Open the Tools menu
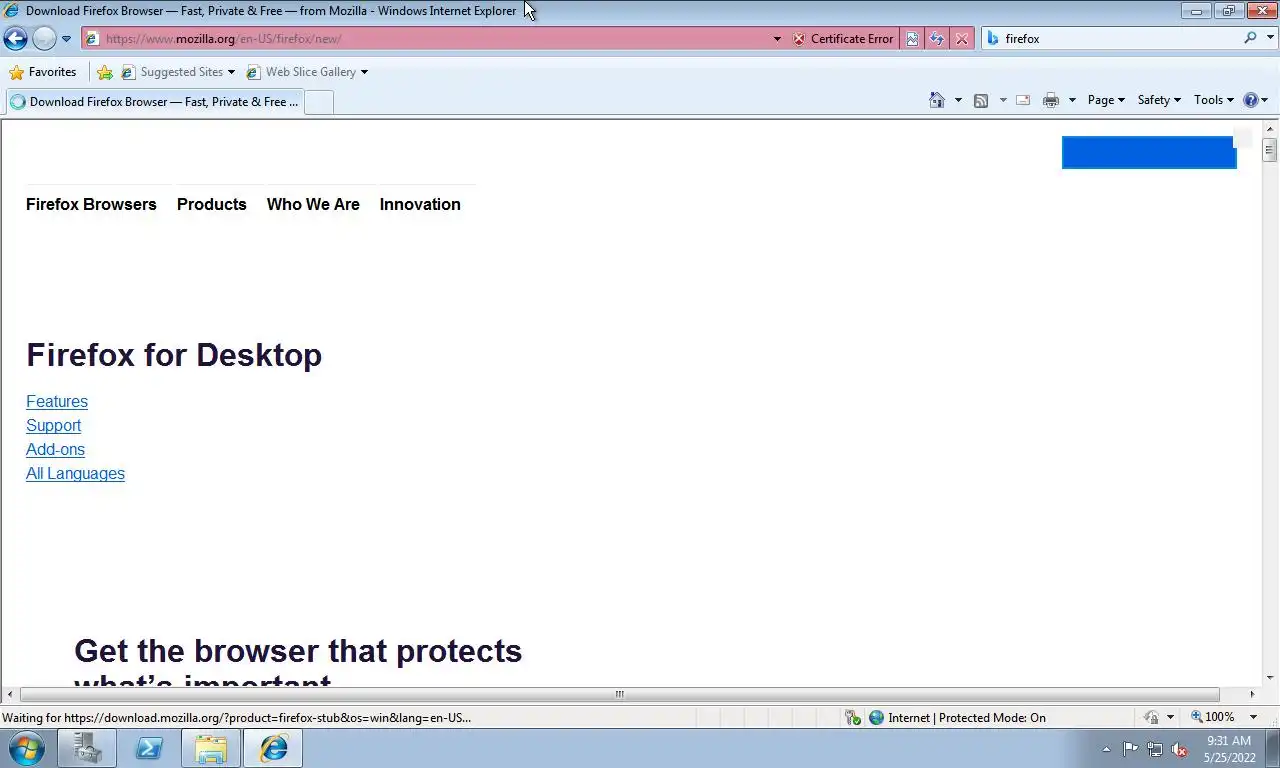The height and width of the screenshot is (768, 1280). (1213, 100)
